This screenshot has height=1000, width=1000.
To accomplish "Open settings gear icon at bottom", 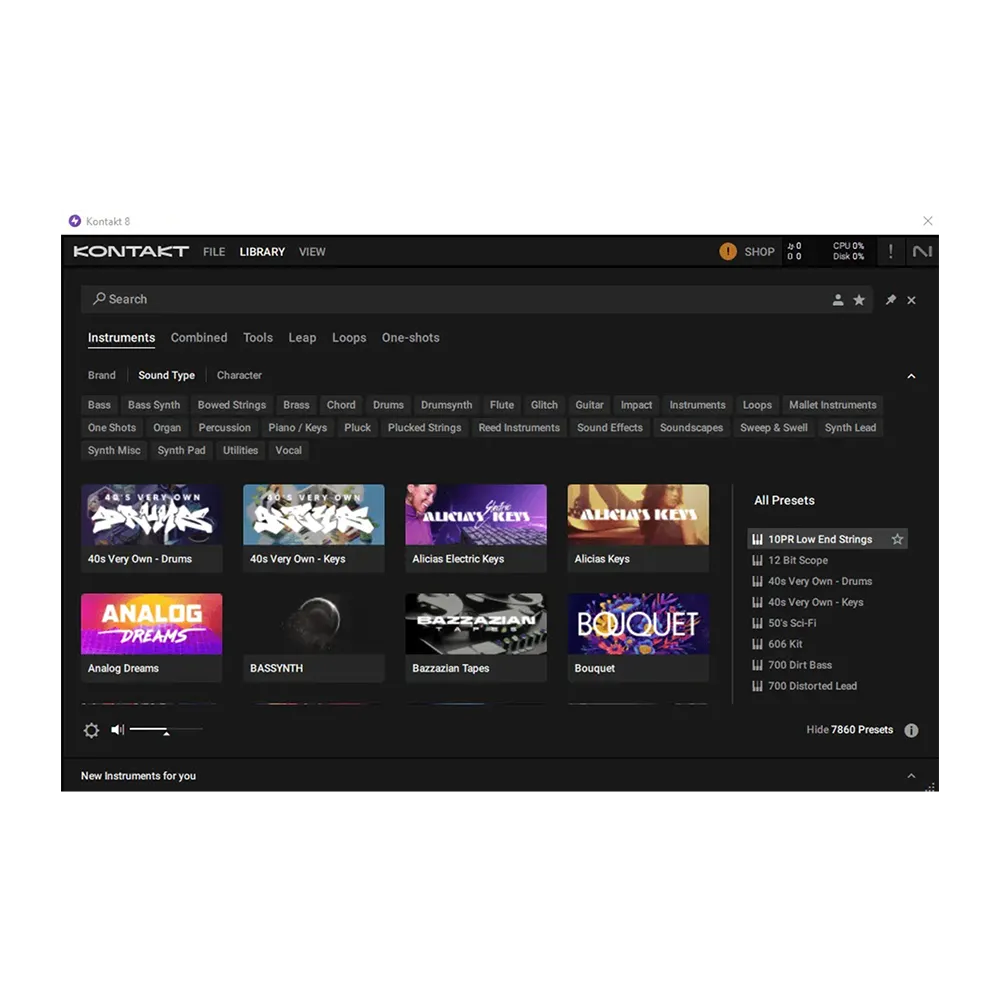I will pyautogui.click(x=92, y=730).
